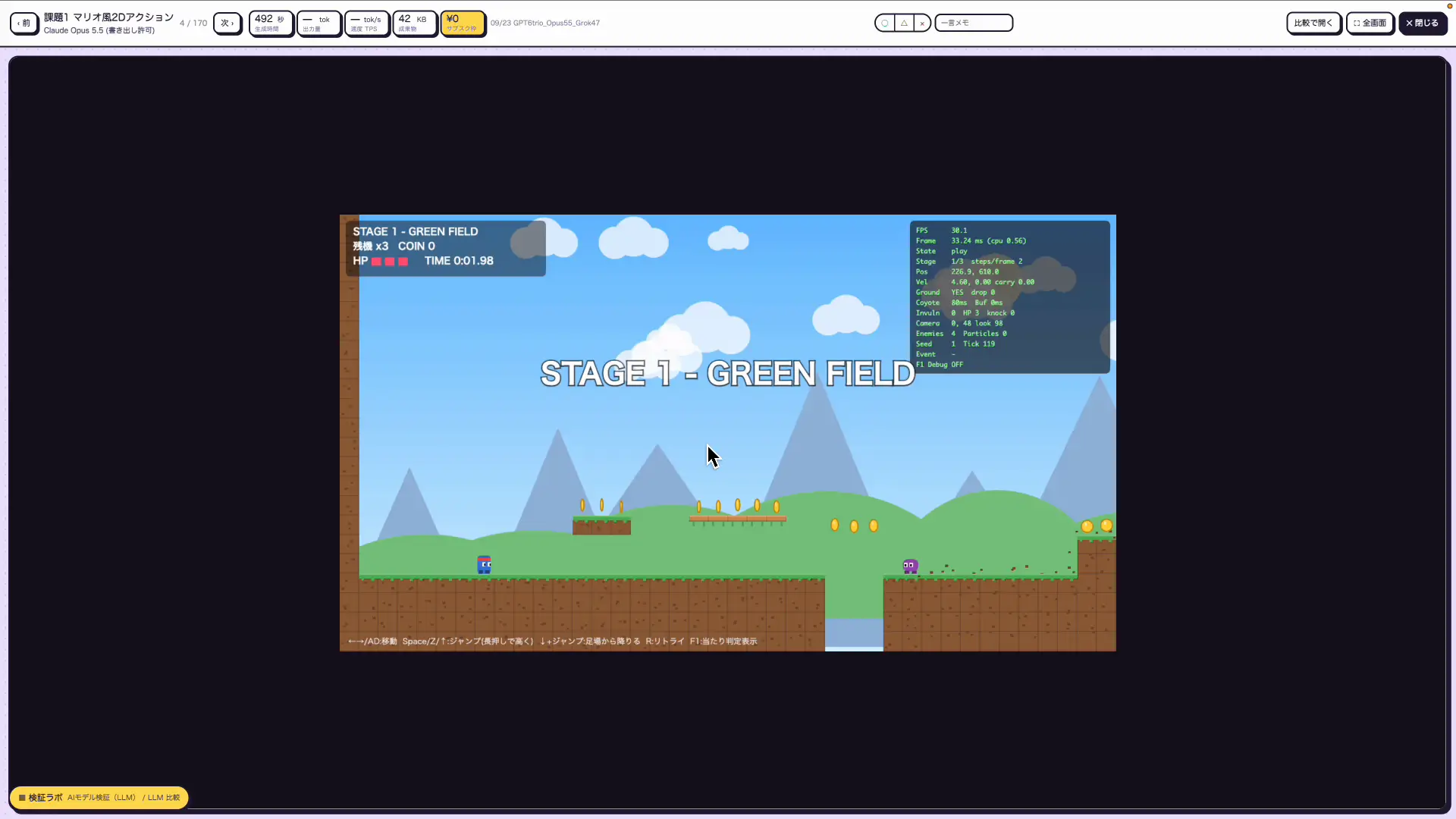Go to the next entry with 次 button

point(227,23)
